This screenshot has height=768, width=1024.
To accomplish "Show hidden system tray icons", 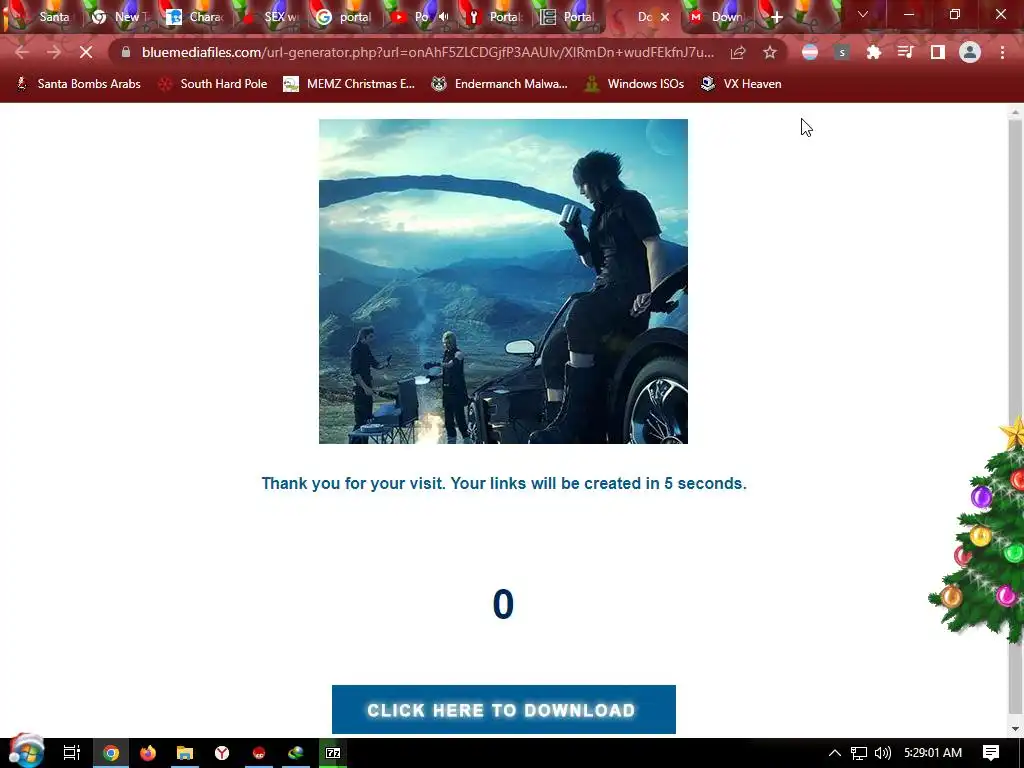I will pos(835,753).
